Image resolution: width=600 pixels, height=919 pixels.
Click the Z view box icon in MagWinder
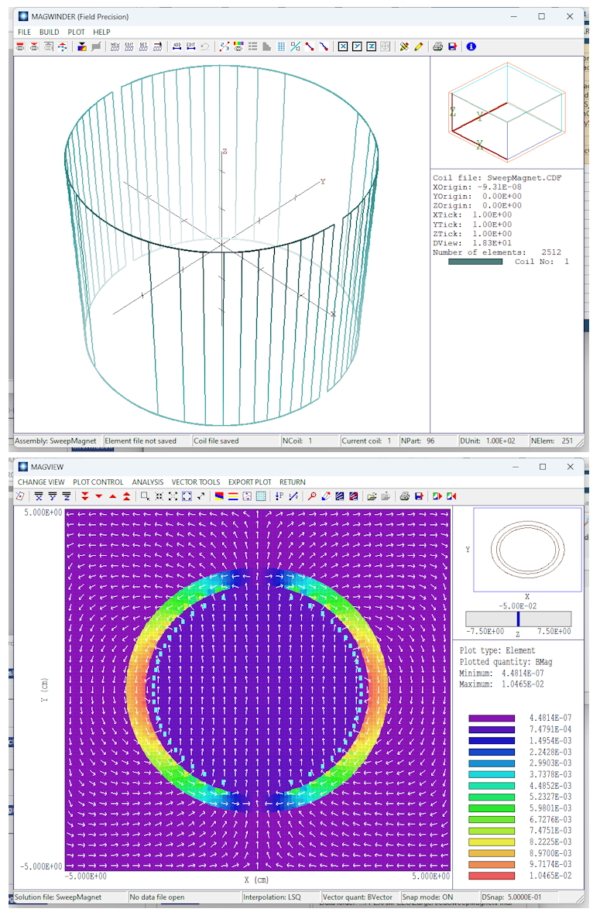coord(372,47)
